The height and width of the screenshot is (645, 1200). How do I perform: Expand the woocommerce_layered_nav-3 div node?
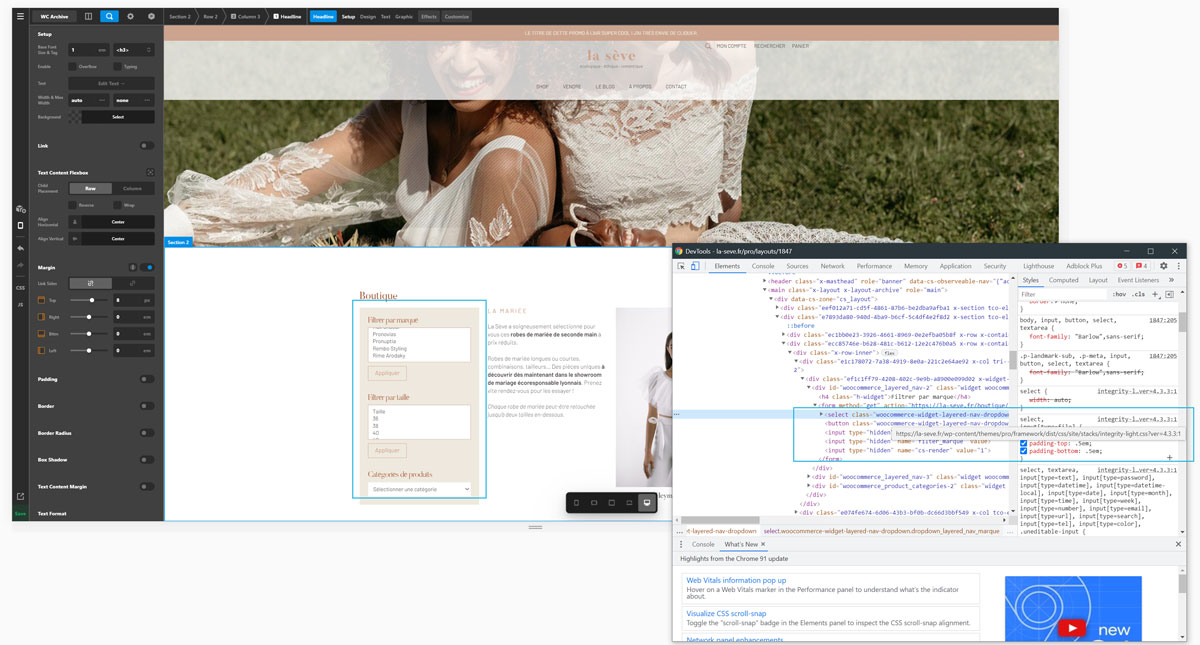click(810, 477)
